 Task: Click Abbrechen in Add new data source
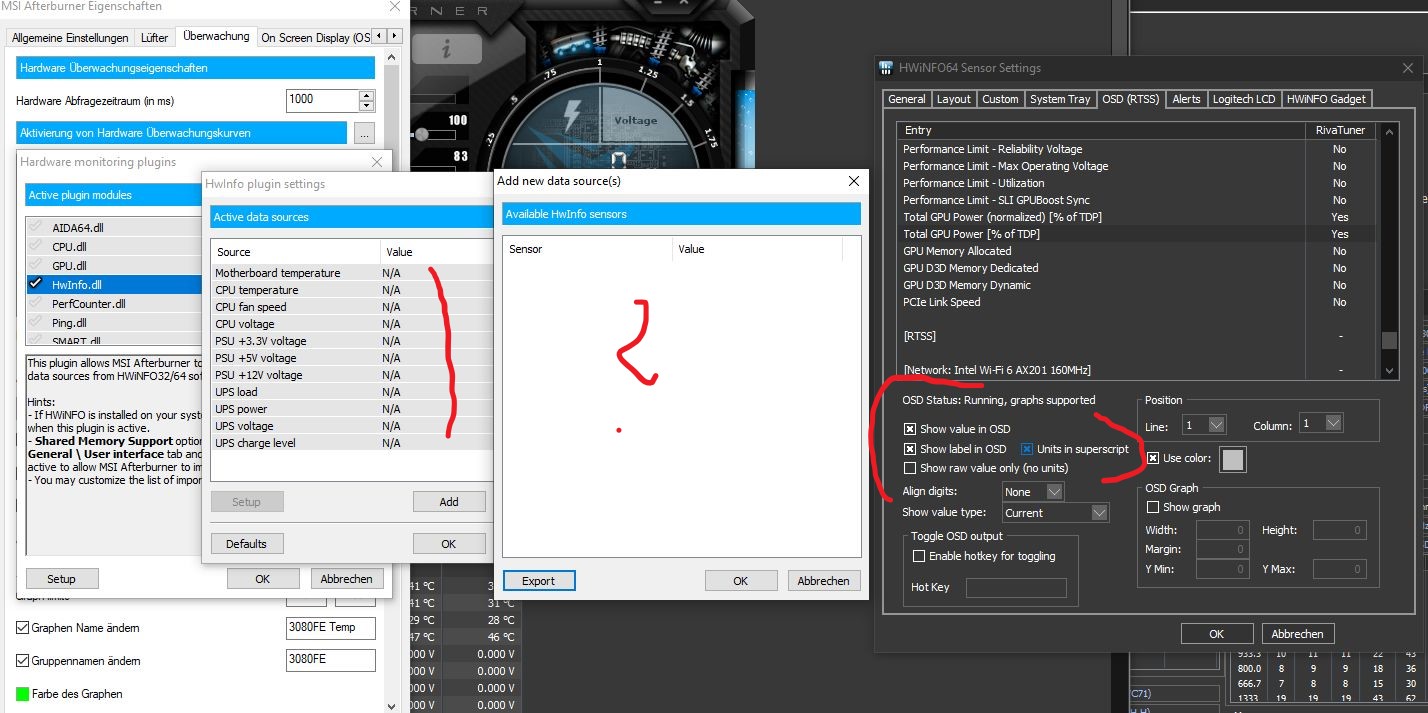tap(824, 581)
